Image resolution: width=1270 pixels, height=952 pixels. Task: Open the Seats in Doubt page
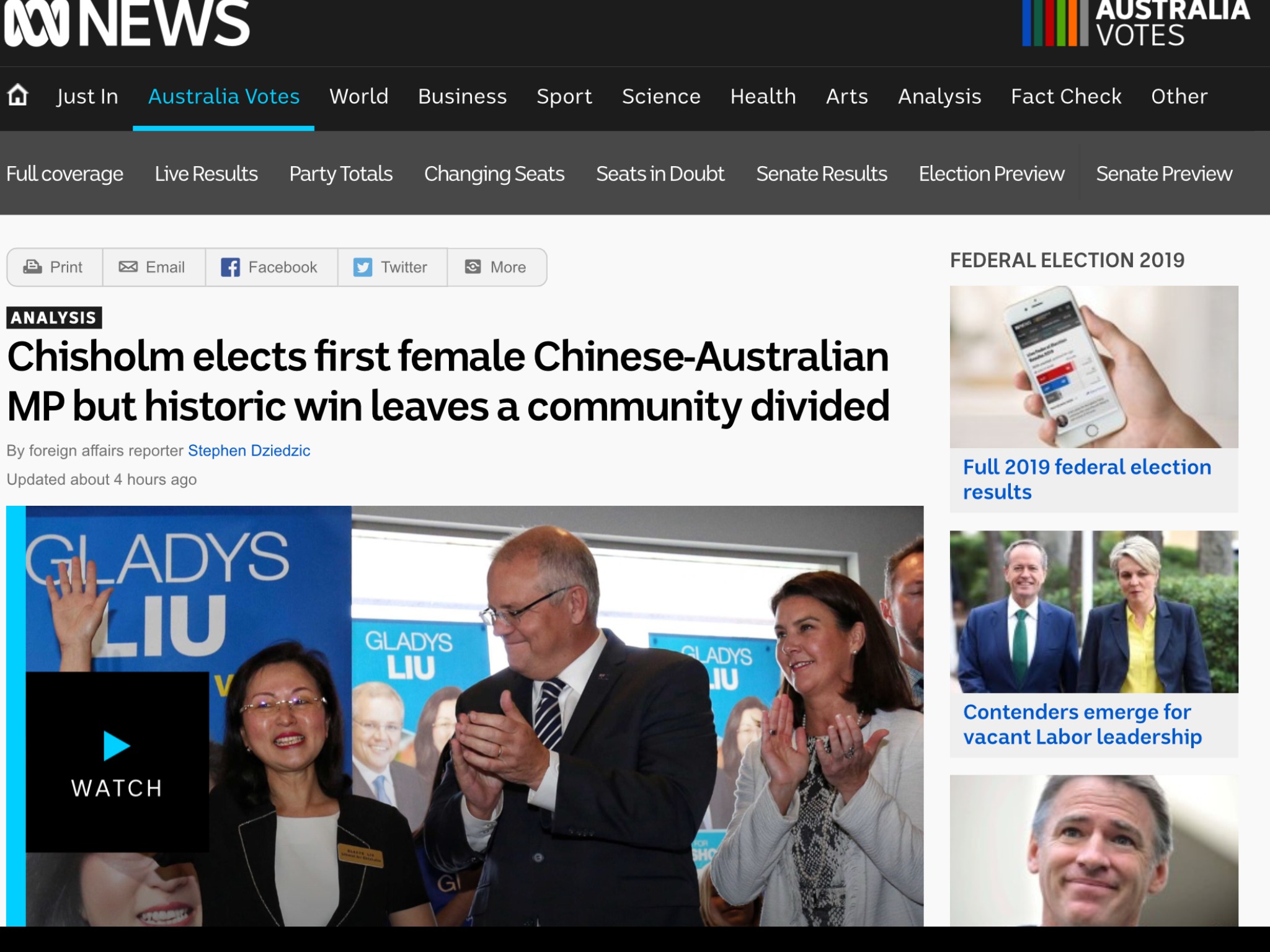660,174
